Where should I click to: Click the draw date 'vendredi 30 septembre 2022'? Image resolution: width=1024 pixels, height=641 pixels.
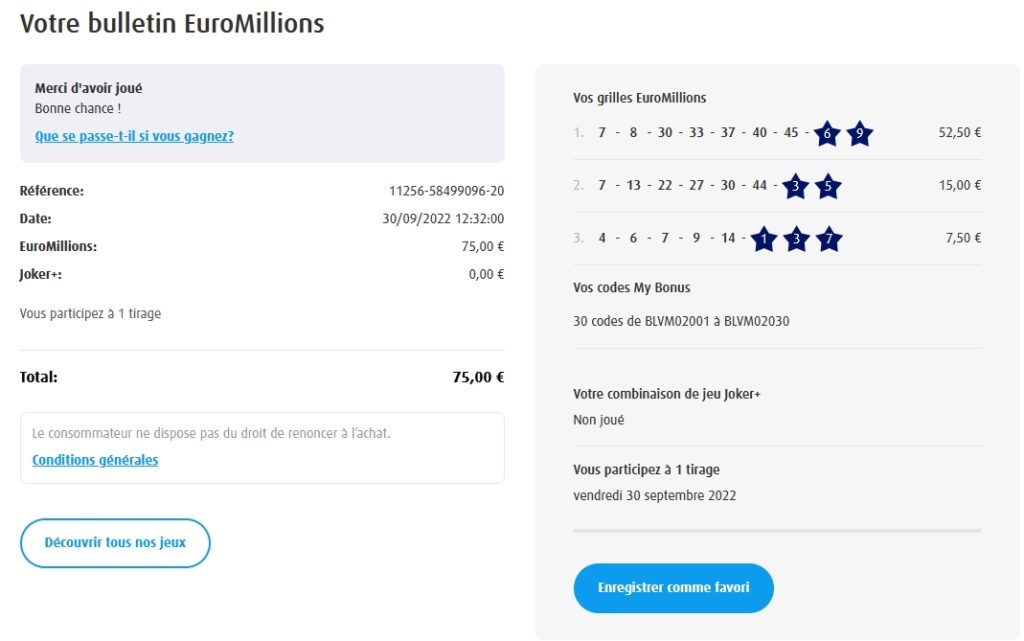point(654,495)
